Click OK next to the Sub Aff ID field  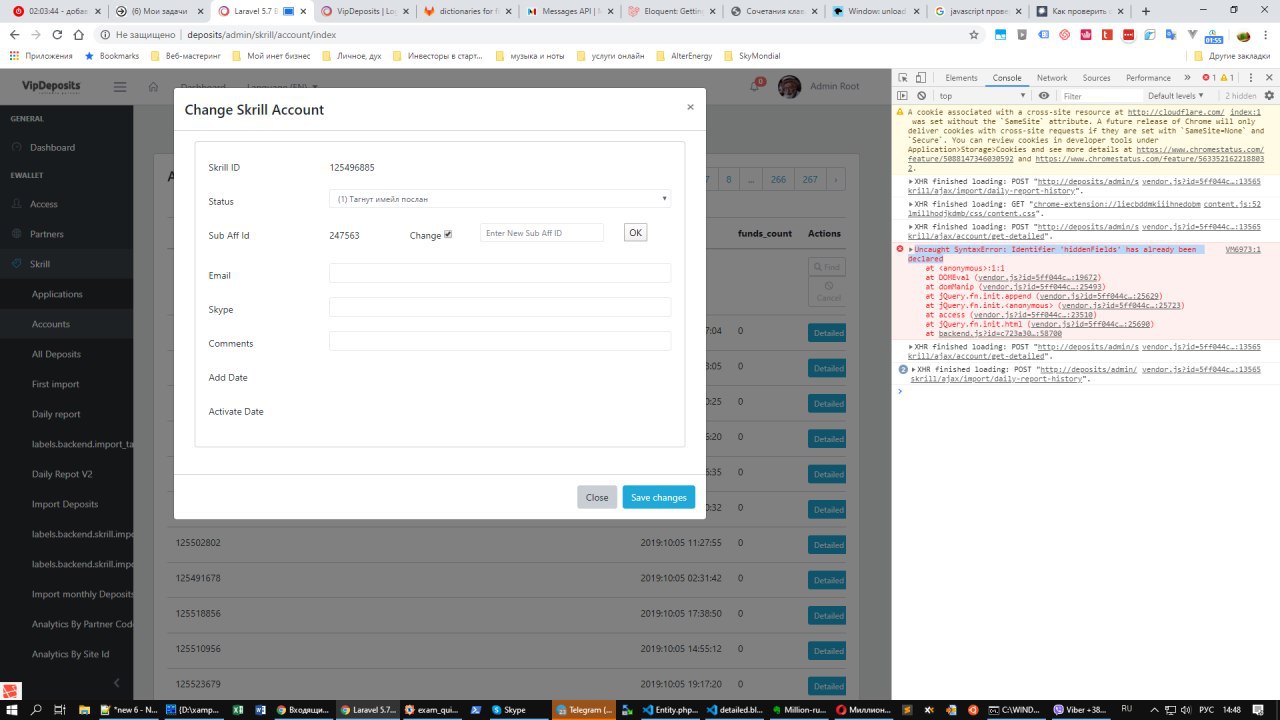[x=635, y=233]
